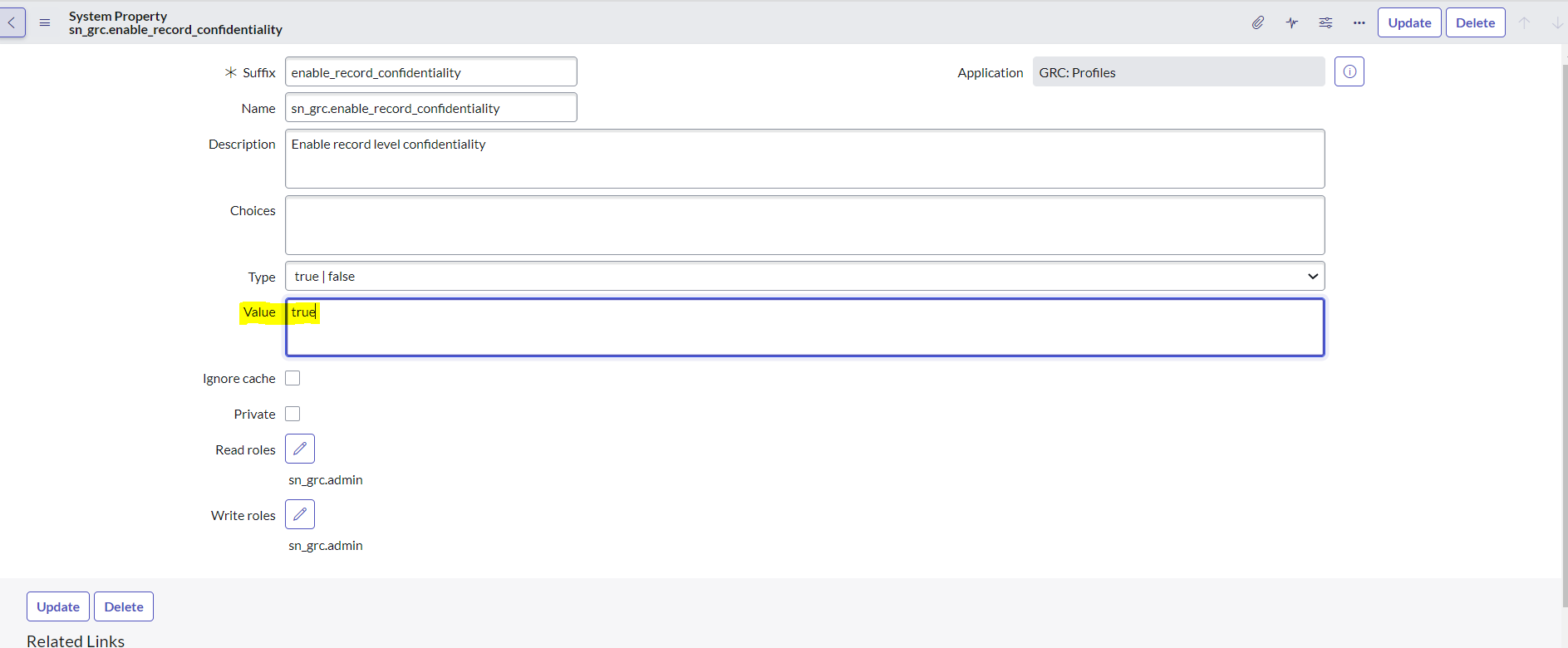Go to next record with down arrow
This screenshot has height=648, width=1568.
point(1557,22)
